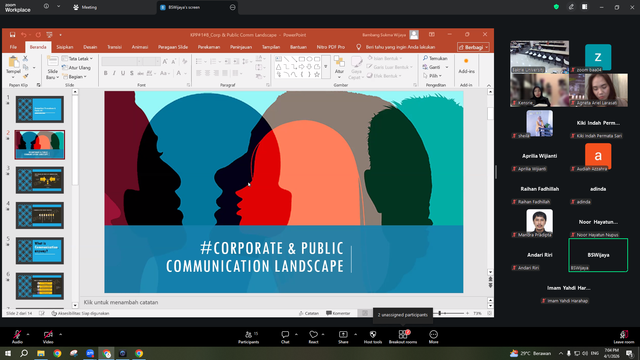Screen dimensions: 640x360
Task: Open File Explorer from the taskbar
Action: (x=41, y=353)
